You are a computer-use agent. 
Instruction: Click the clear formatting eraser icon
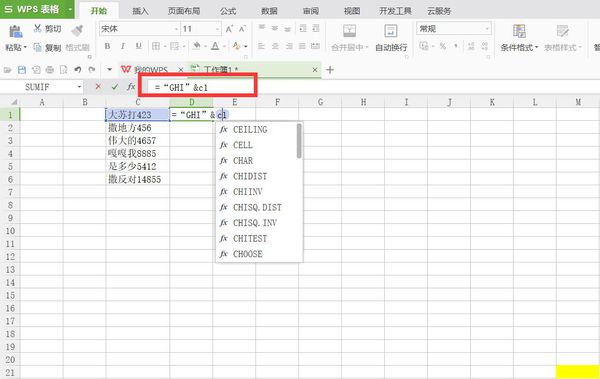(x=236, y=46)
